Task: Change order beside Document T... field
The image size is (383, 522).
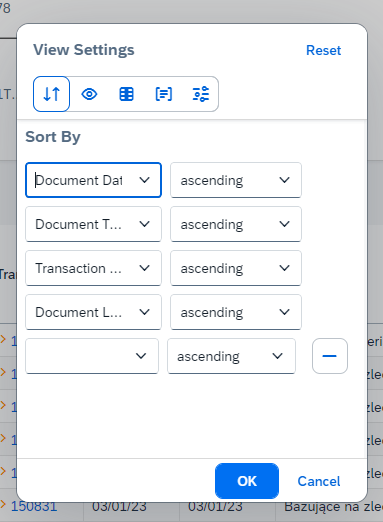Action: pos(236,224)
